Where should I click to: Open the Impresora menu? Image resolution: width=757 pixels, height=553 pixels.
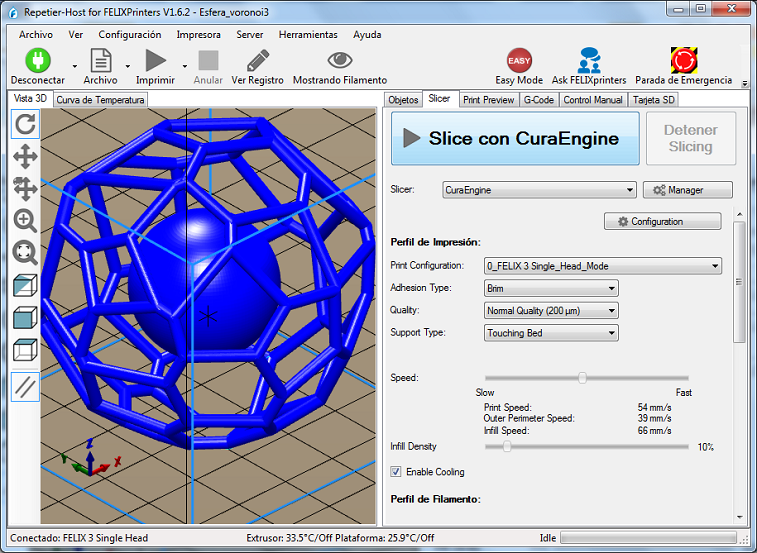pyautogui.click(x=198, y=35)
